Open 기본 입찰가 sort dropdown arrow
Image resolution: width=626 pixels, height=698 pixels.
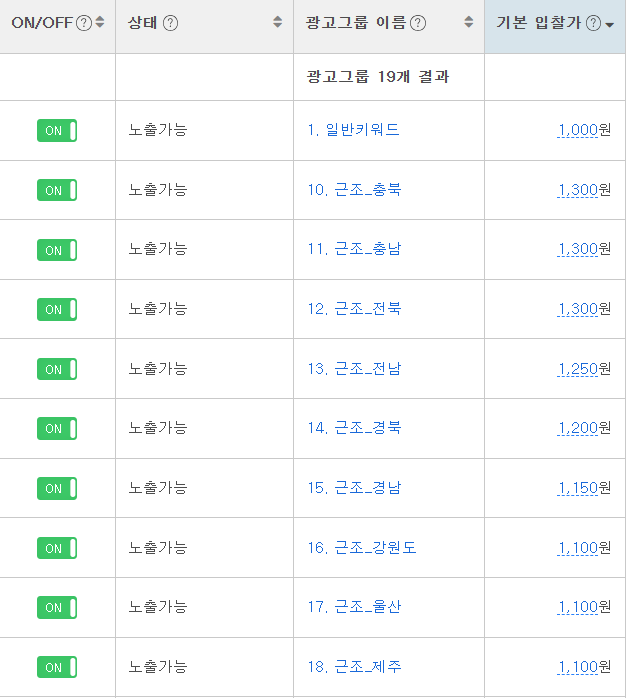[x=610, y=25]
